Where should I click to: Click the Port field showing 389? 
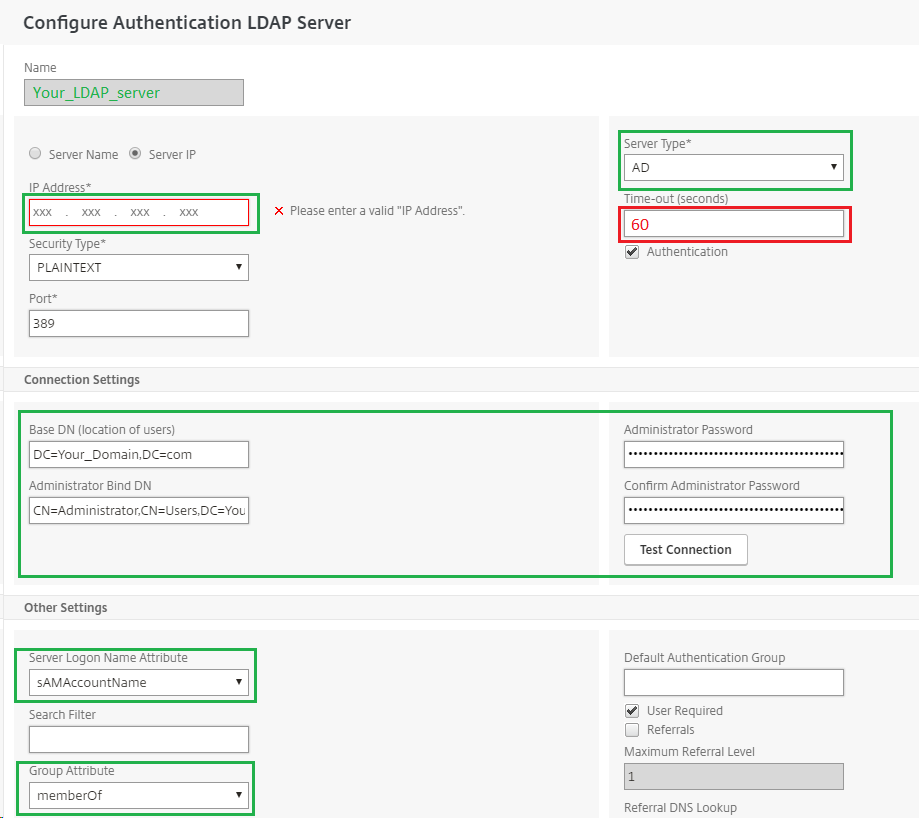[138, 323]
